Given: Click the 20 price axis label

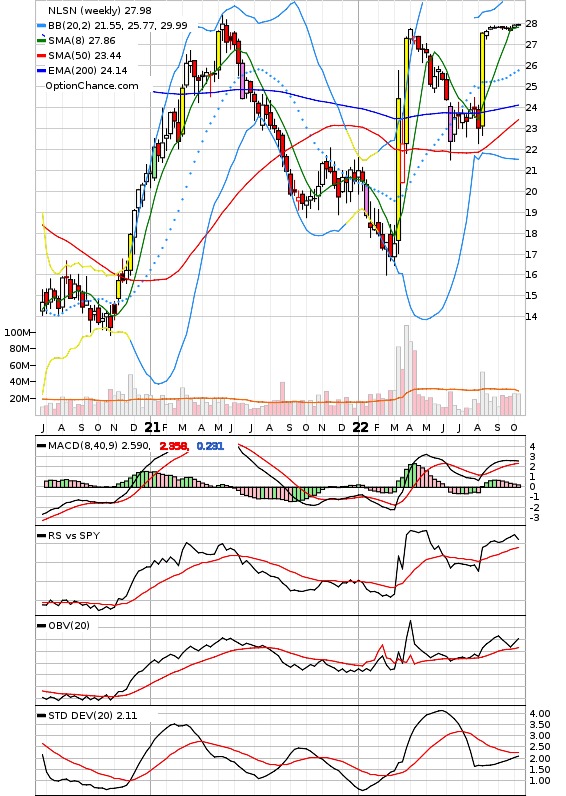Looking at the screenshot, I should (531, 191).
